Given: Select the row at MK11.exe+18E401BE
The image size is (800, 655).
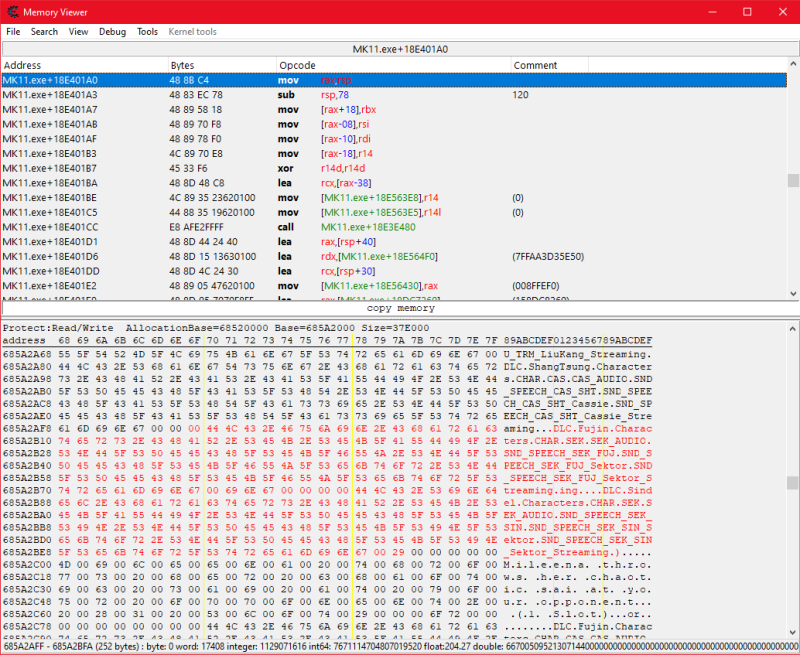Looking at the screenshot, I should click(x=394, y=198).
